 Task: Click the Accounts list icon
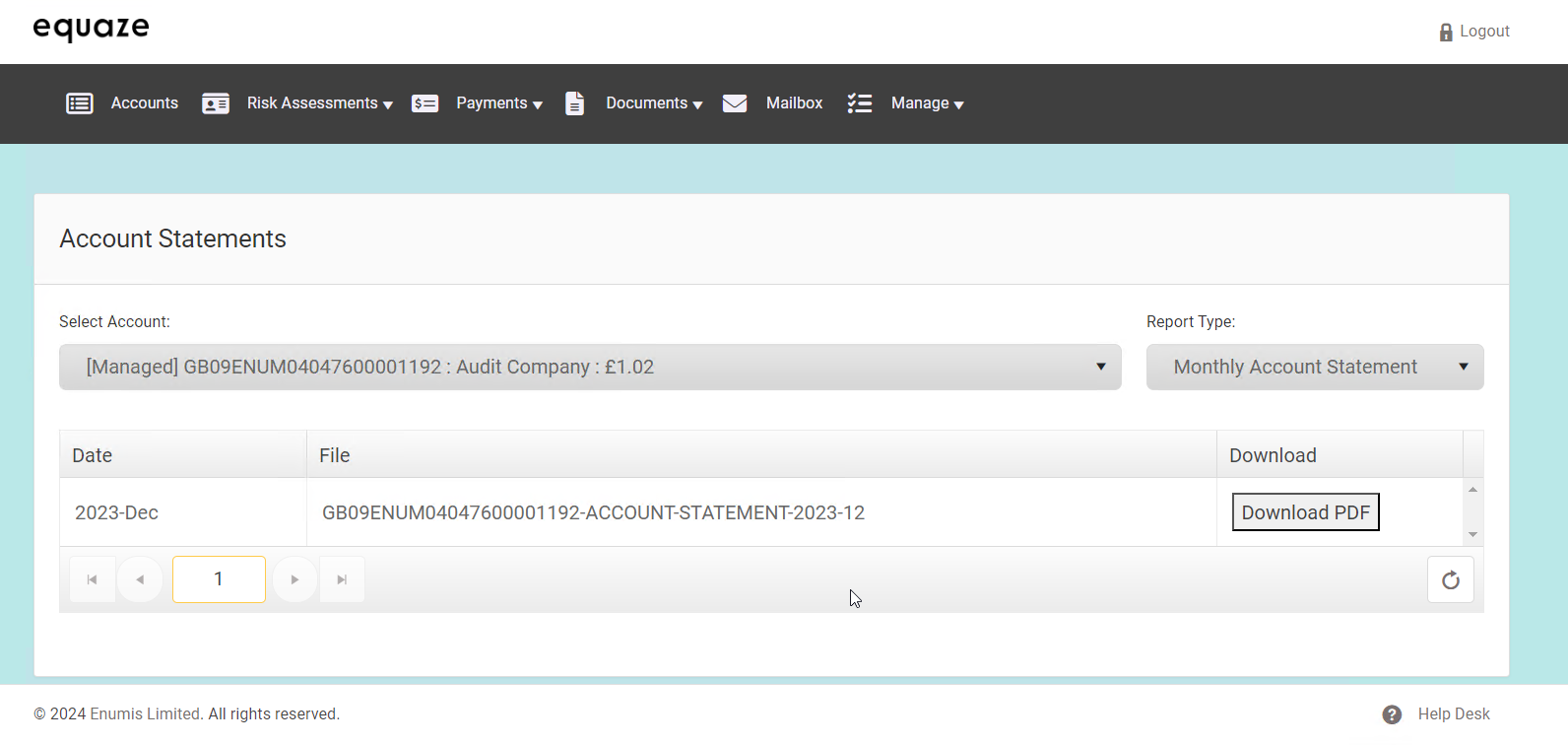tap(80, 103)
